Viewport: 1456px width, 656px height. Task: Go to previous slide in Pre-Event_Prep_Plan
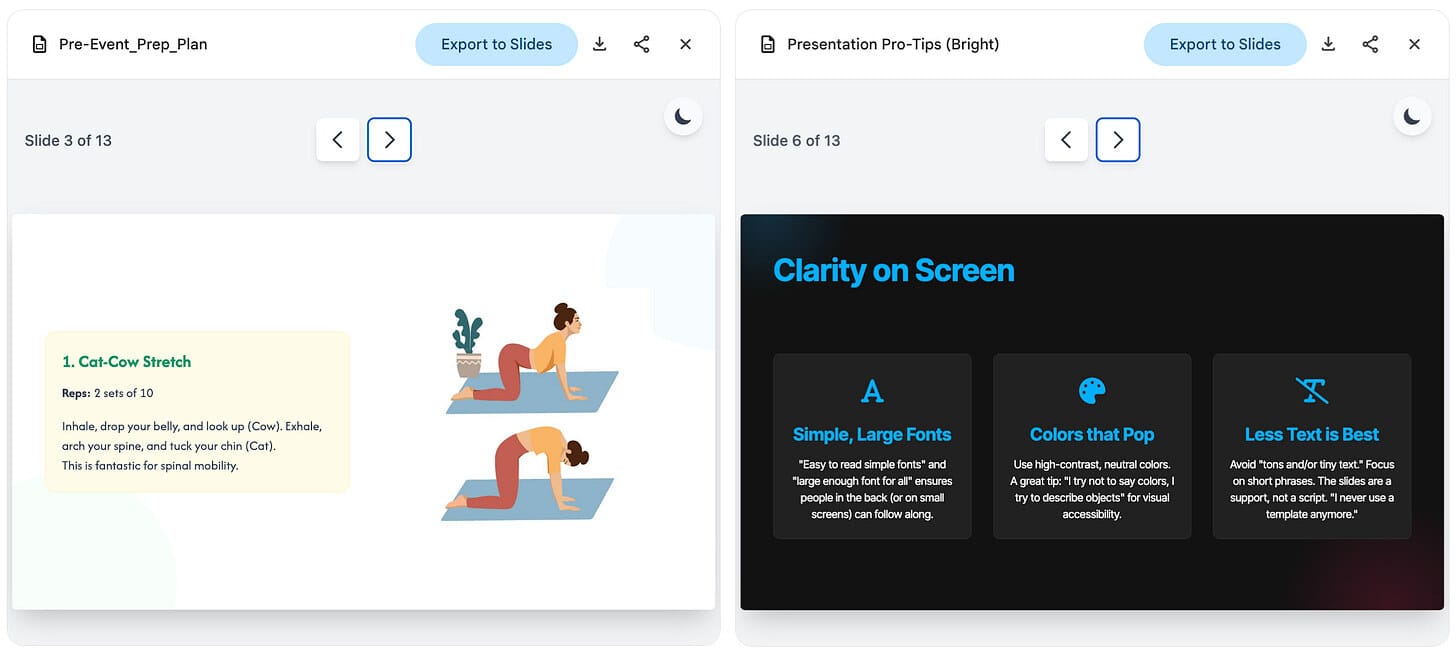click(x=338, y=140)
